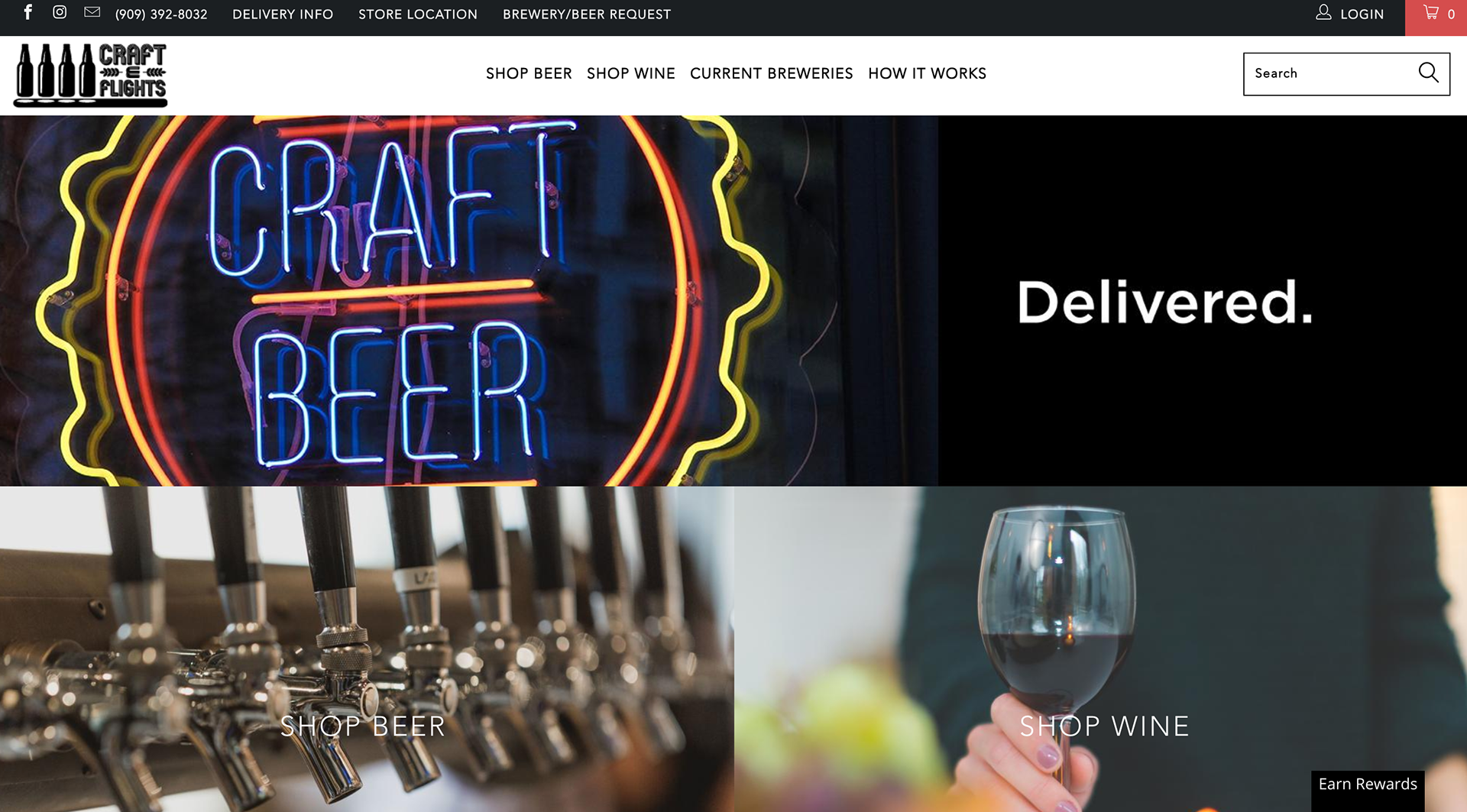Open the Facebook page icon

[28, 12]
